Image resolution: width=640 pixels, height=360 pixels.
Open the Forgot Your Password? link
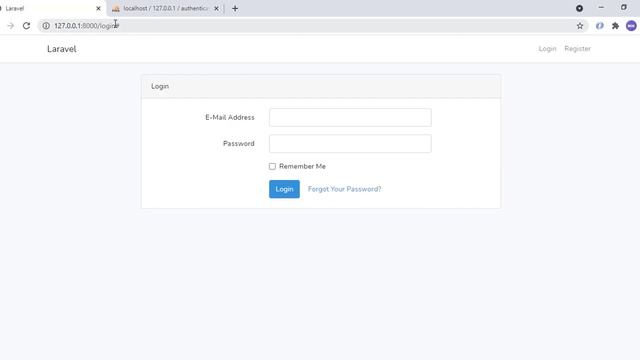tap(344, 189)
